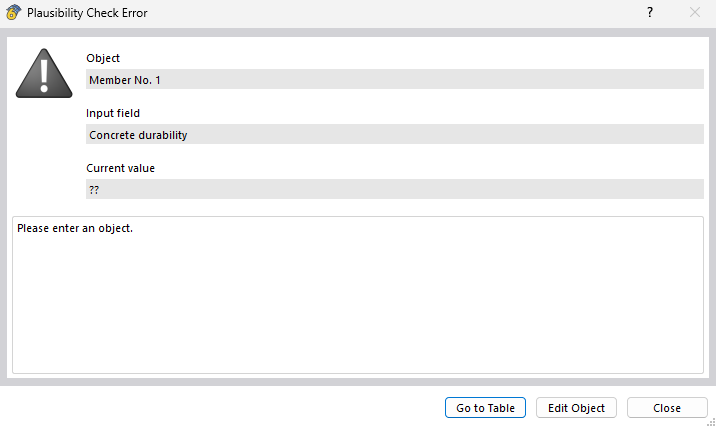Viewport: 716px width, 426px height.
Task: Click the 'Please enter an object.' message text
Action: (75, 228)
